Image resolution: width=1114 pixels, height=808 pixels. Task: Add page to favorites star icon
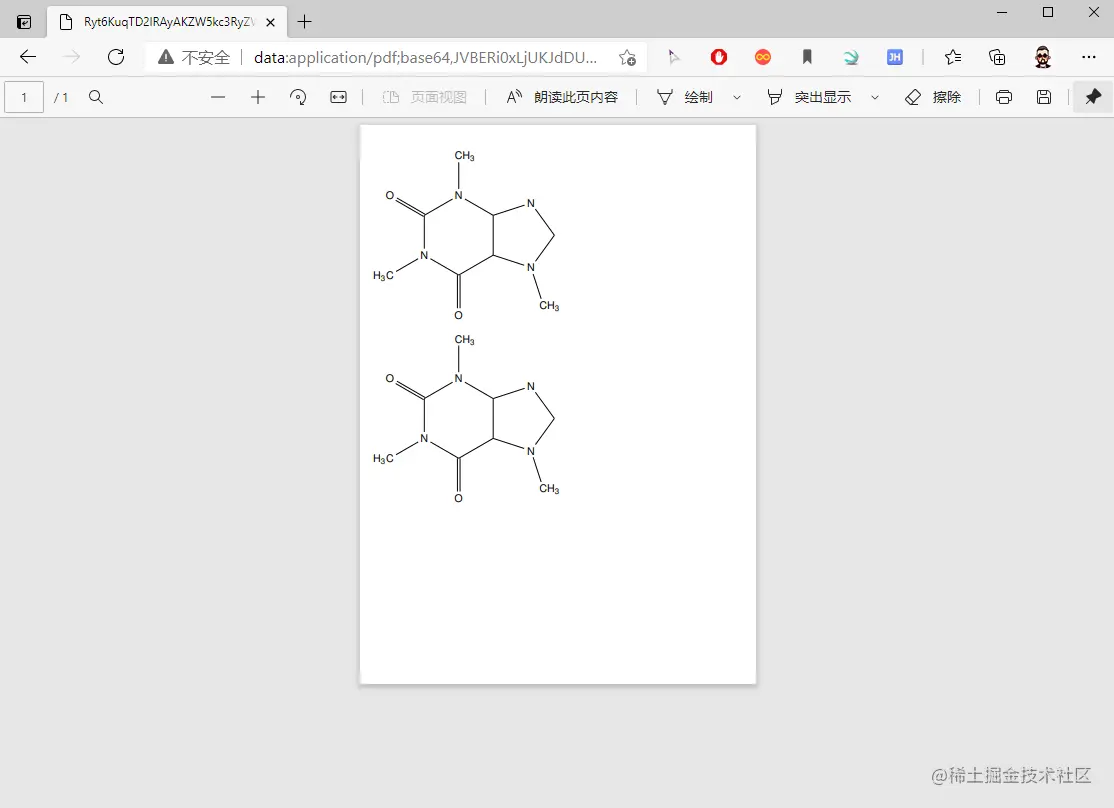pos(627,57)
